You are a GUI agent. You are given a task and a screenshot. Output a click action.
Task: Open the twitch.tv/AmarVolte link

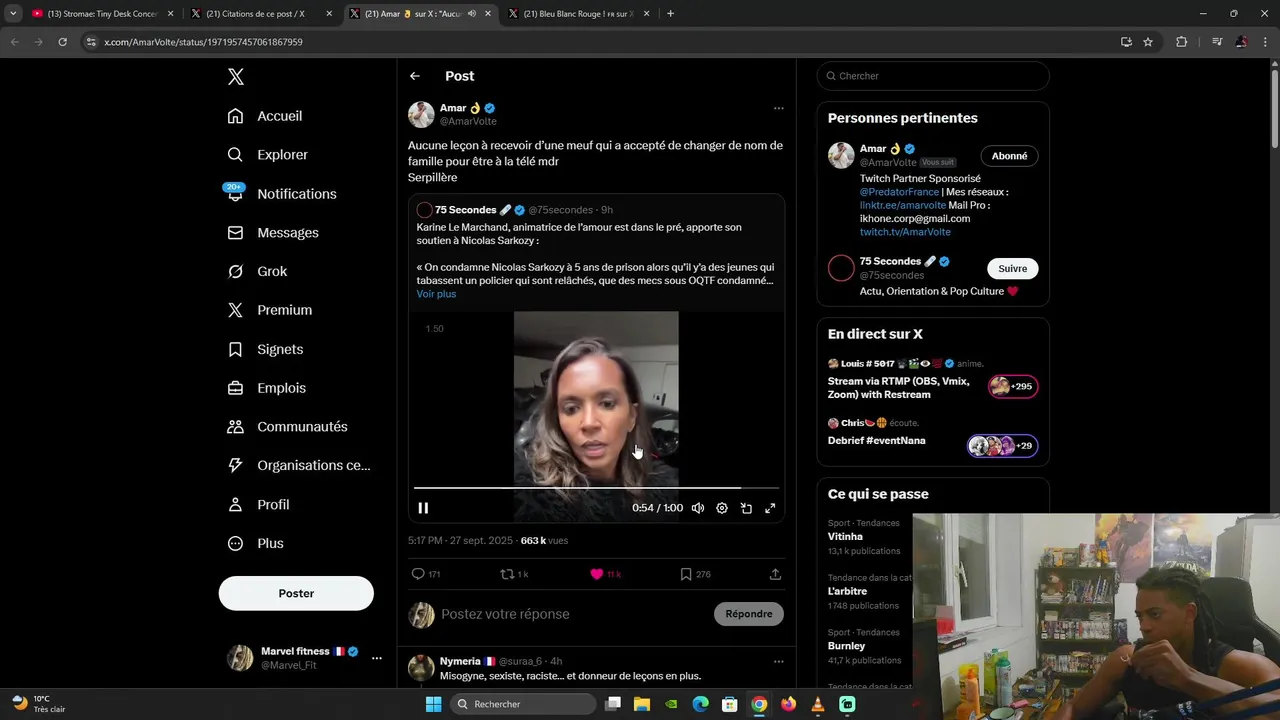pos(905,232)
